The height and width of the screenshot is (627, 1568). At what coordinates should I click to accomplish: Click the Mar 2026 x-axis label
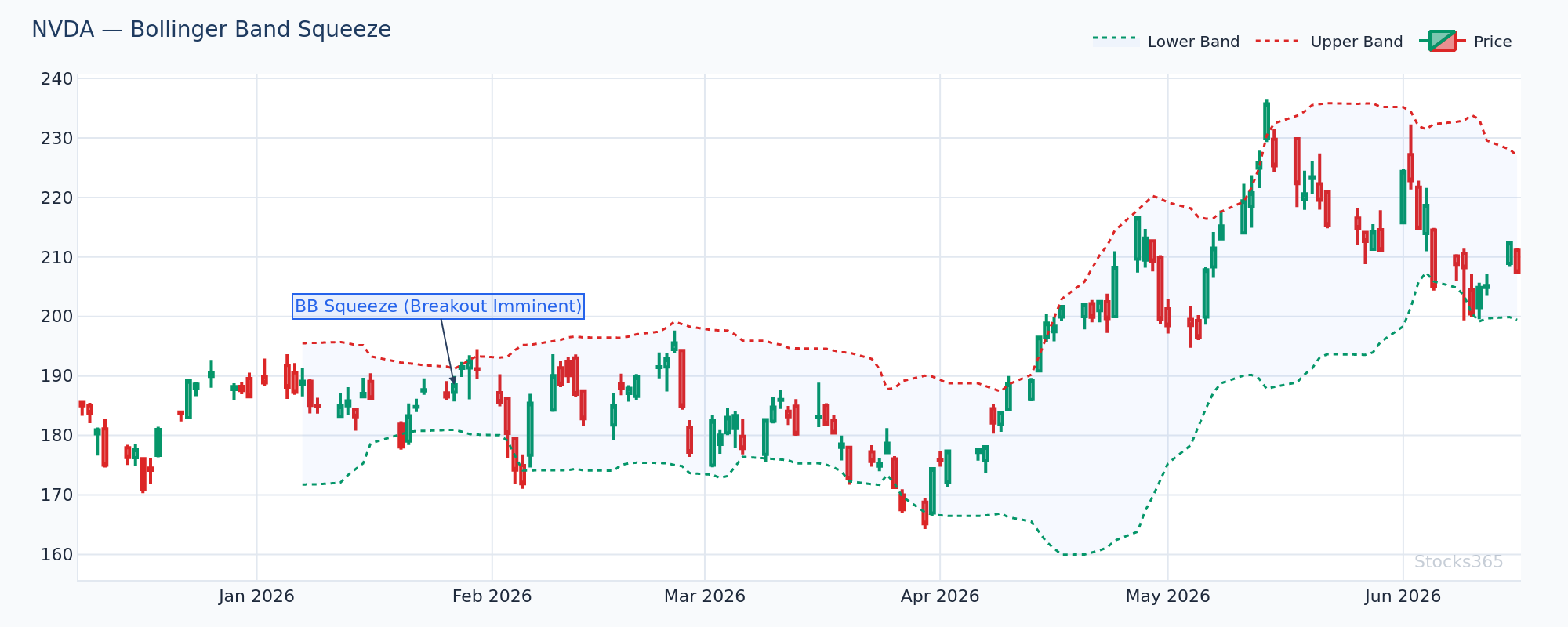tap(705, 596)
